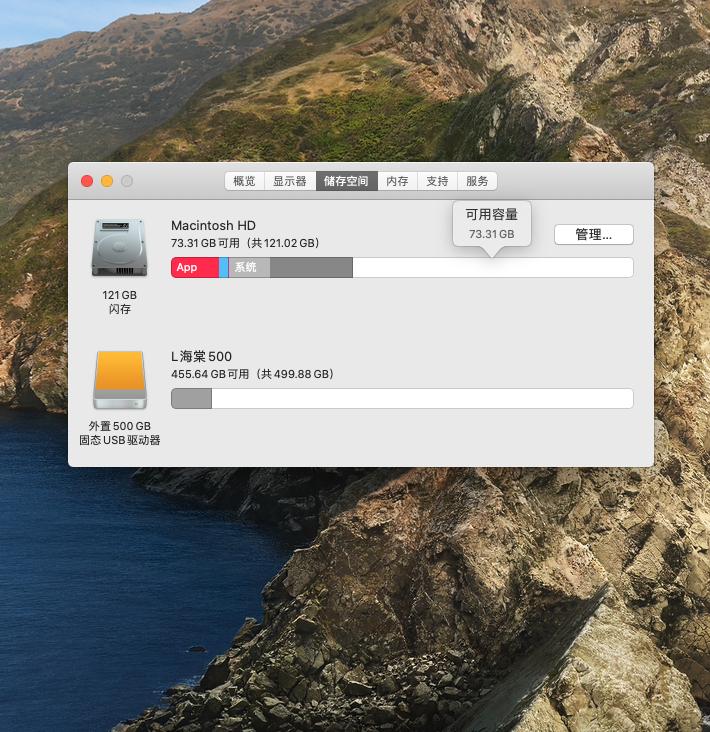Click the L海棠 500 volume name
Image resolution: width=710 pixels, height=732 pixels.
201,357
